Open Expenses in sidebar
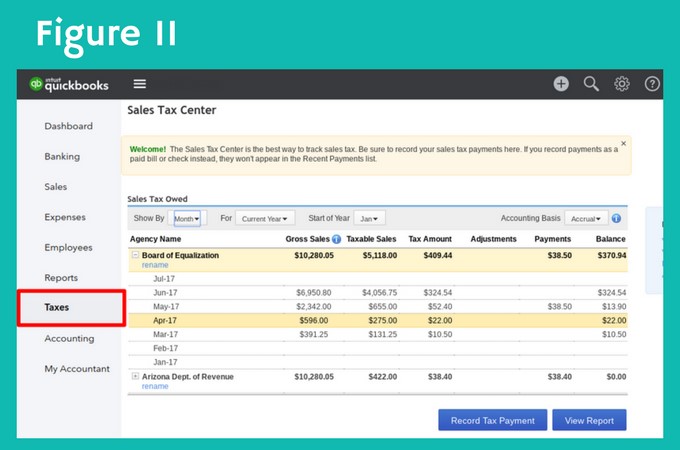Screen dimensions: 680x450 [65, 217]
